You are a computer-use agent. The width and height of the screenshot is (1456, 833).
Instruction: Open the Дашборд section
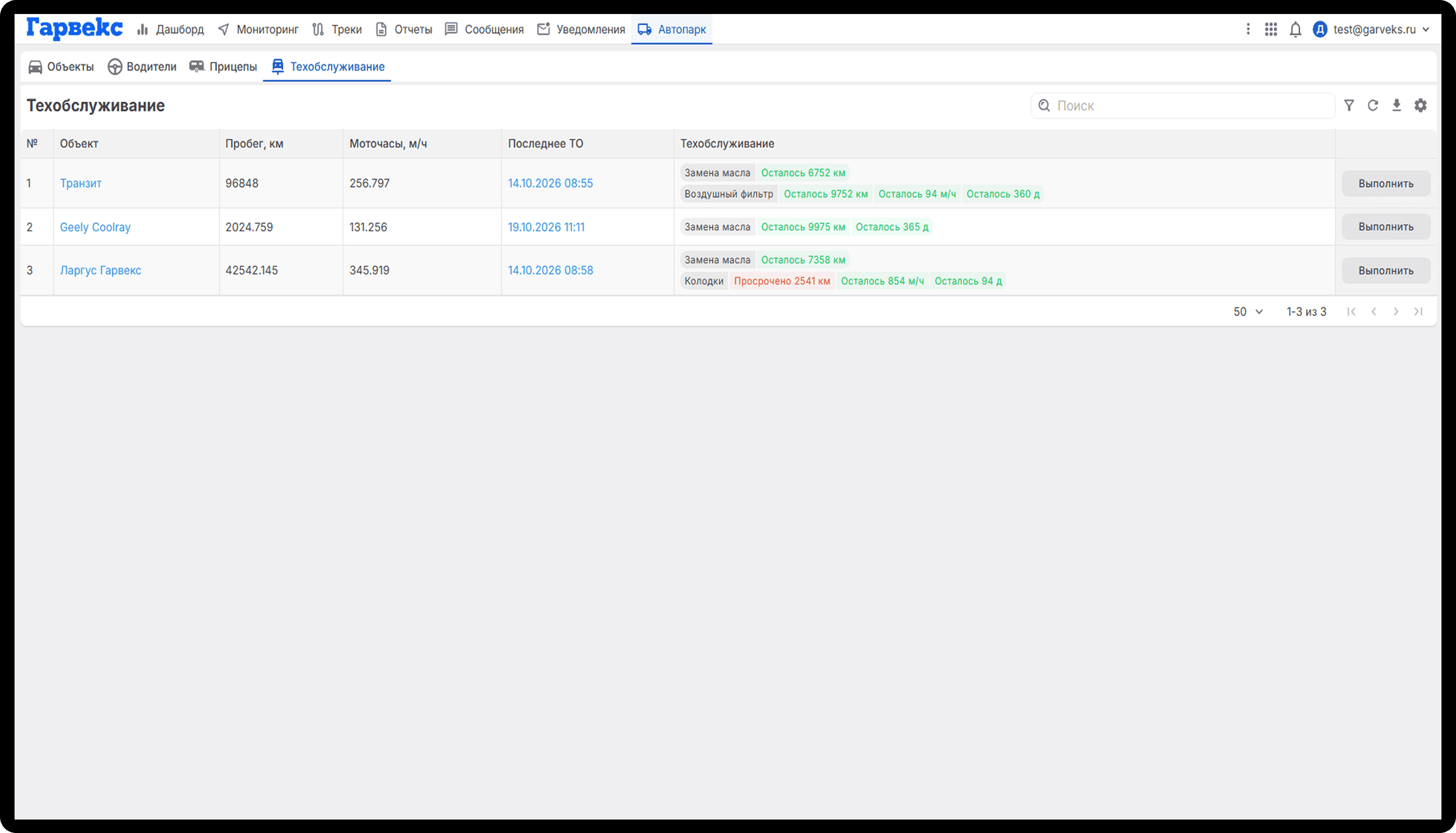tap(170, 29)
